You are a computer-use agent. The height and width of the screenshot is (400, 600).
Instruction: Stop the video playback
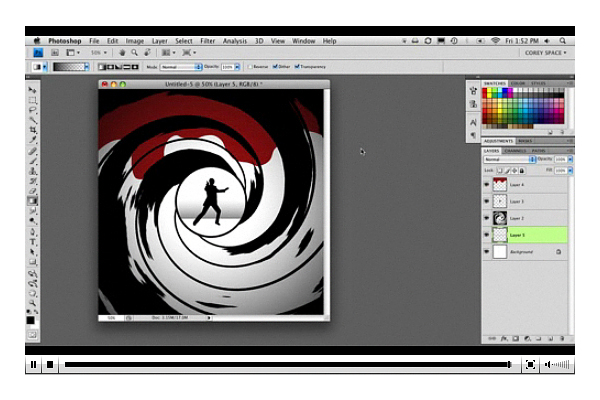50,364
